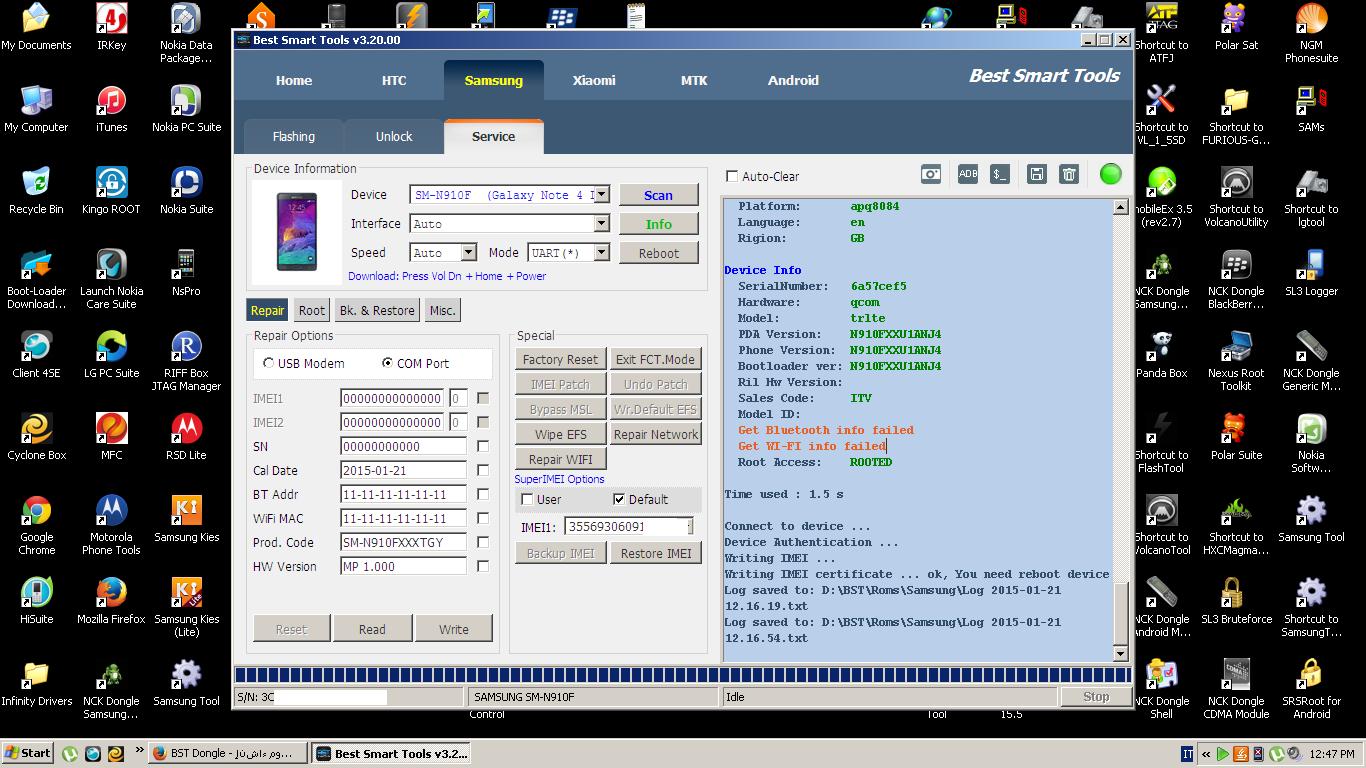Click the Java icon in system tray
Screen dimensions: 1366x768
pos(1240,754)
